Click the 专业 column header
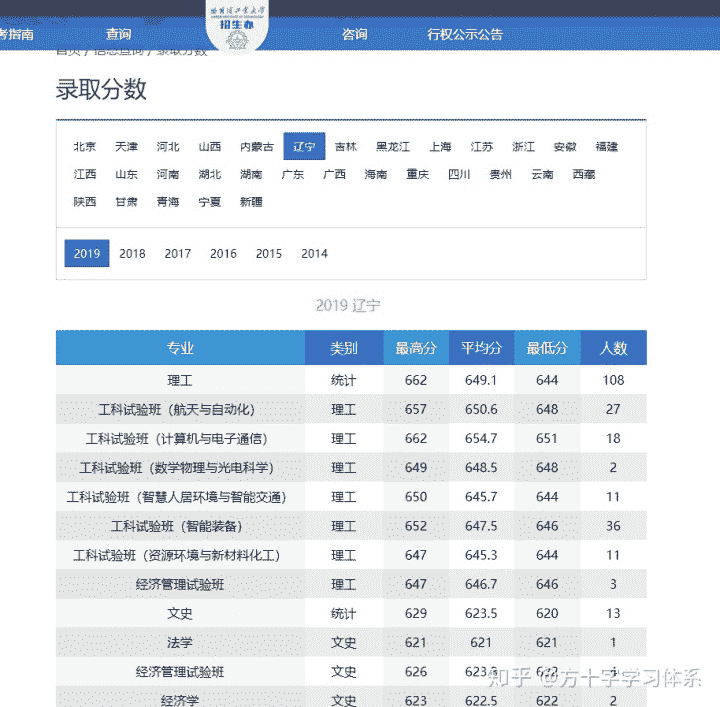This screenshot has width=720, height=707. point(180,348)
